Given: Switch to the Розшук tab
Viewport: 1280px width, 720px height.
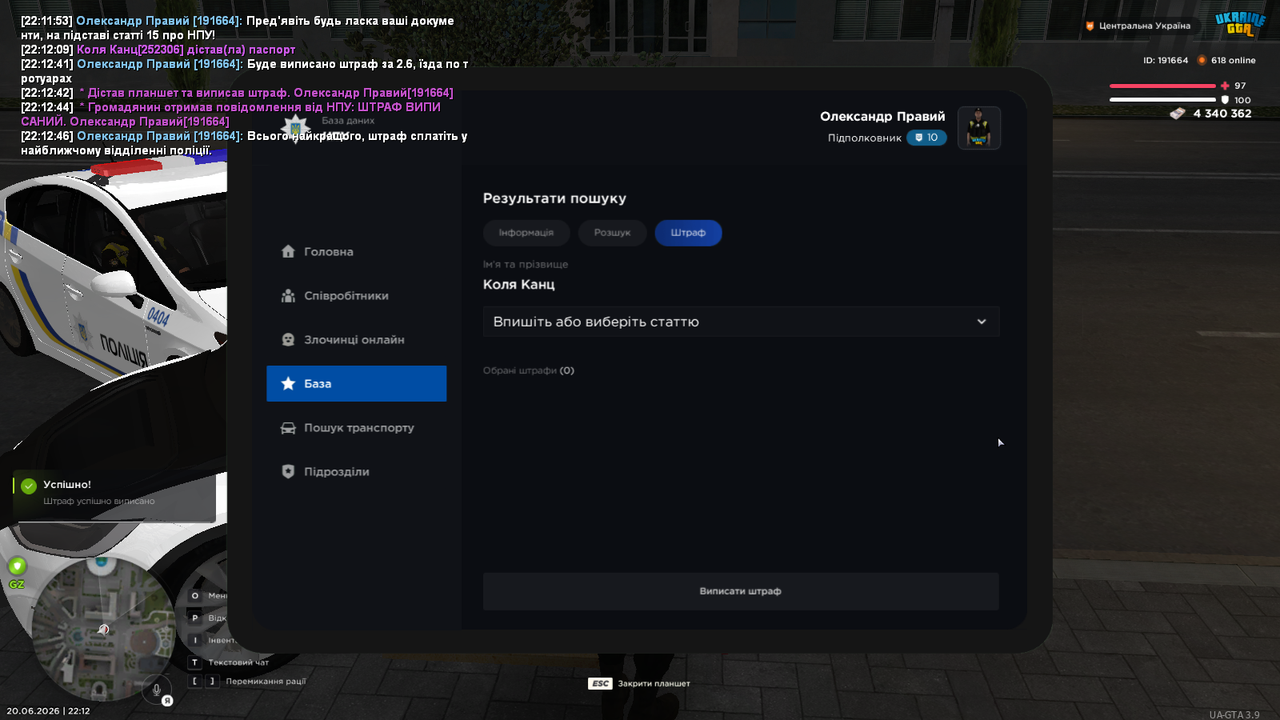Looking at the screenshot, I should (612, 233).
